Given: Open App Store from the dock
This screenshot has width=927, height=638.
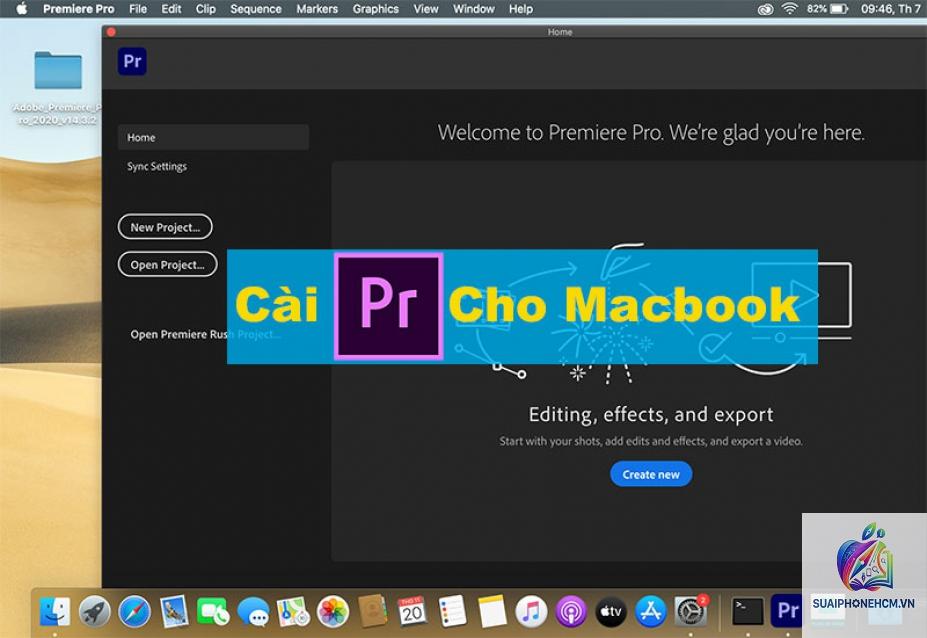Looking at the screenshot, I should pos(650,611).
